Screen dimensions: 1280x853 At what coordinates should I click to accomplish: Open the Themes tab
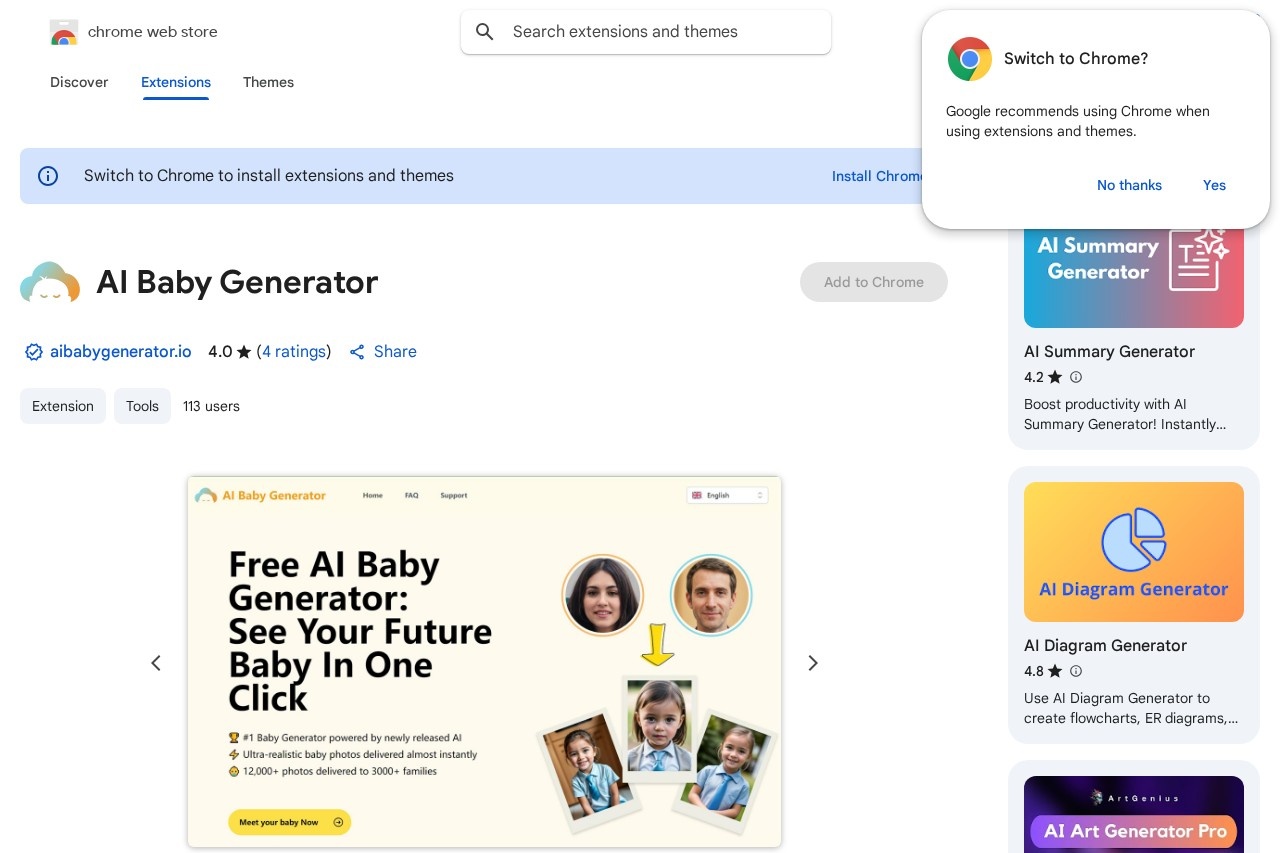click(268, 82)
